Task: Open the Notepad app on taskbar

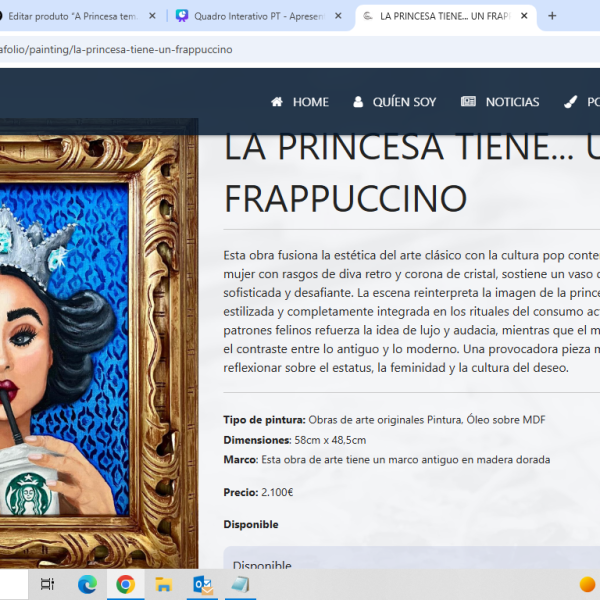Action: click(x=241, y=584)
